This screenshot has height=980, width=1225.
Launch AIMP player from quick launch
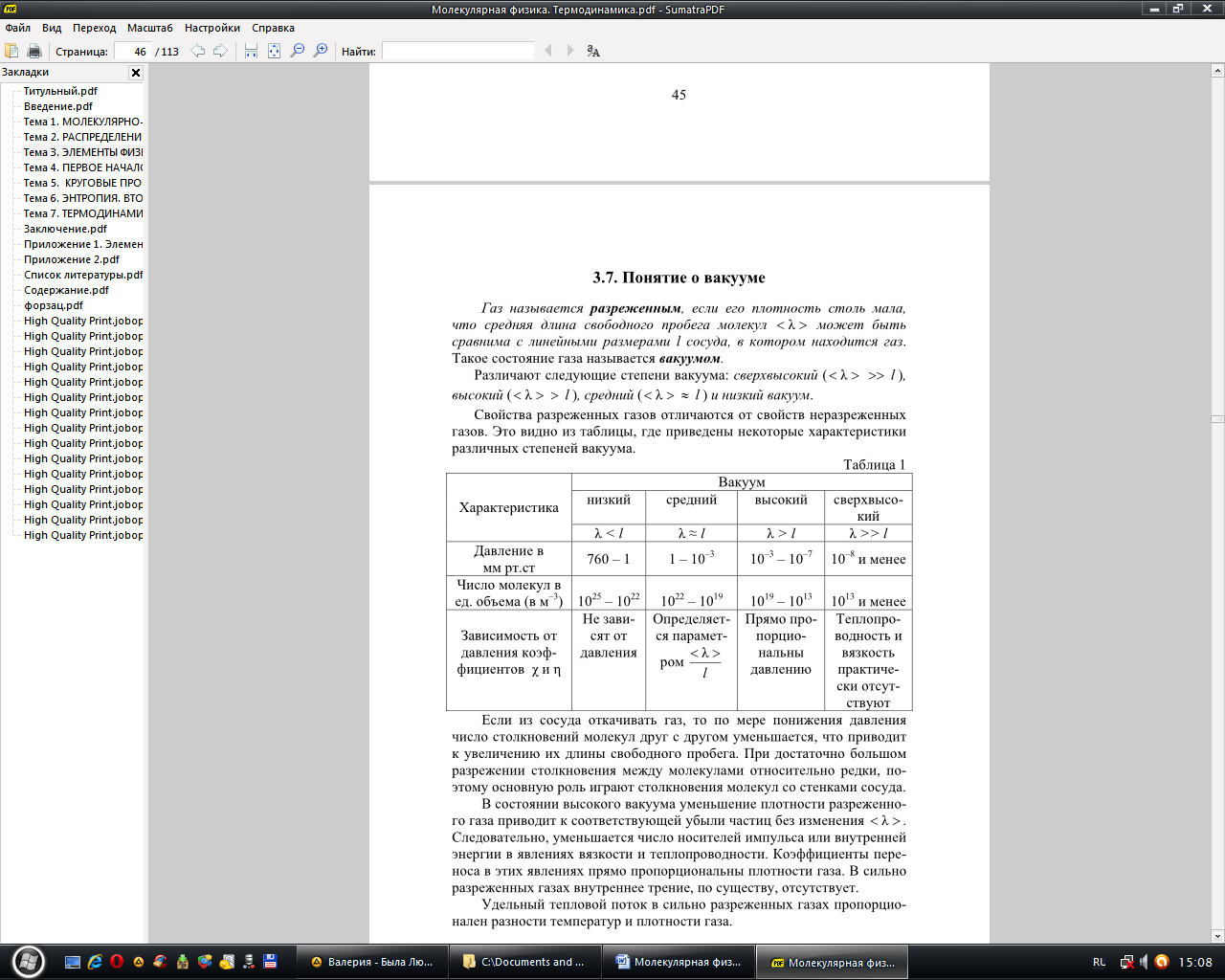tap(139, 962)
